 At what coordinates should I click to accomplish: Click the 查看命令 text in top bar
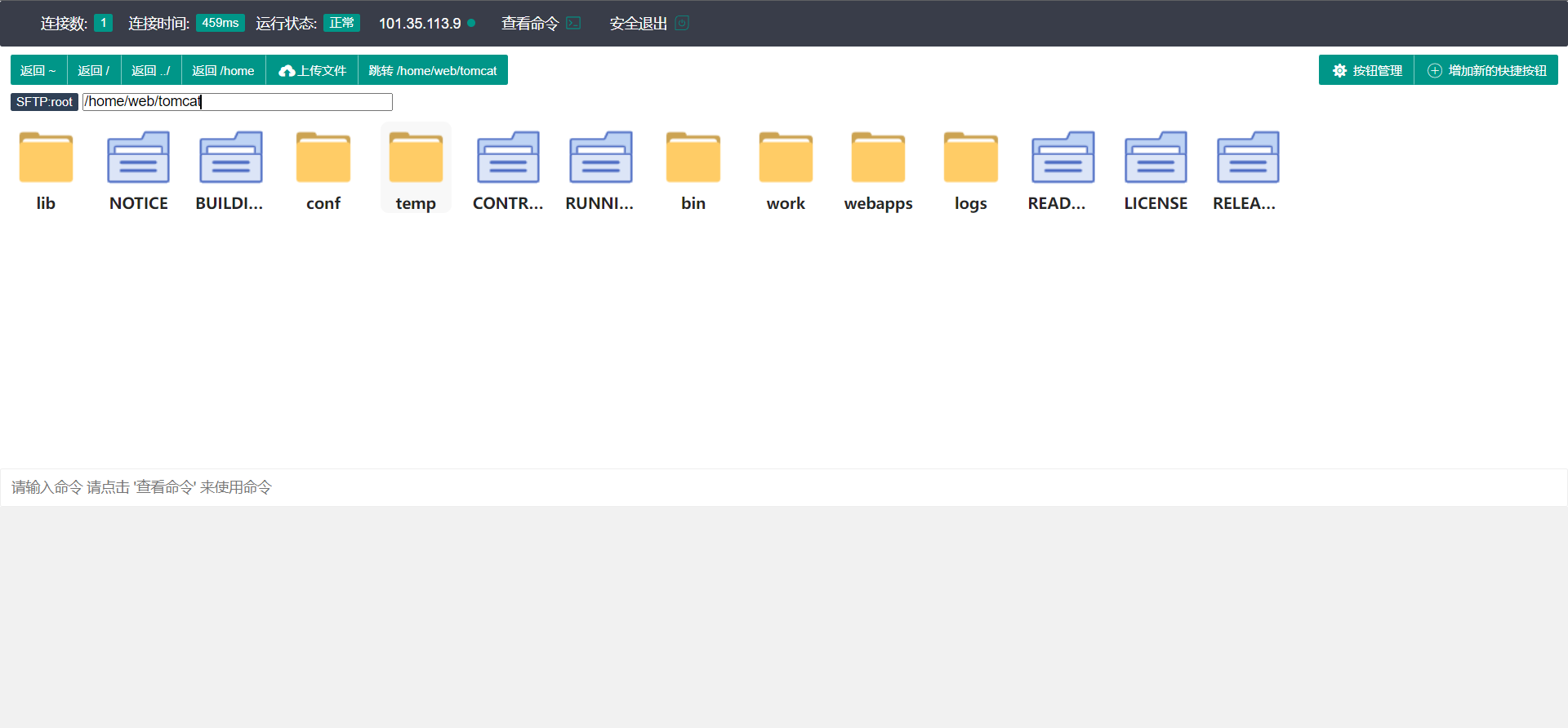coord(530,24)
